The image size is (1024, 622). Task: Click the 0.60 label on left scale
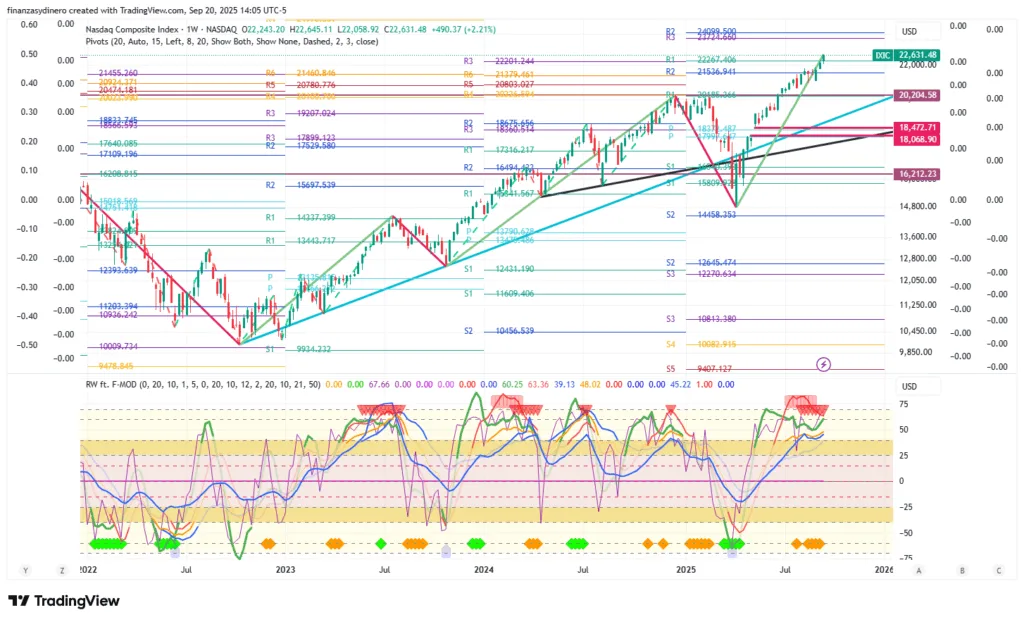[x=29, y=24]
